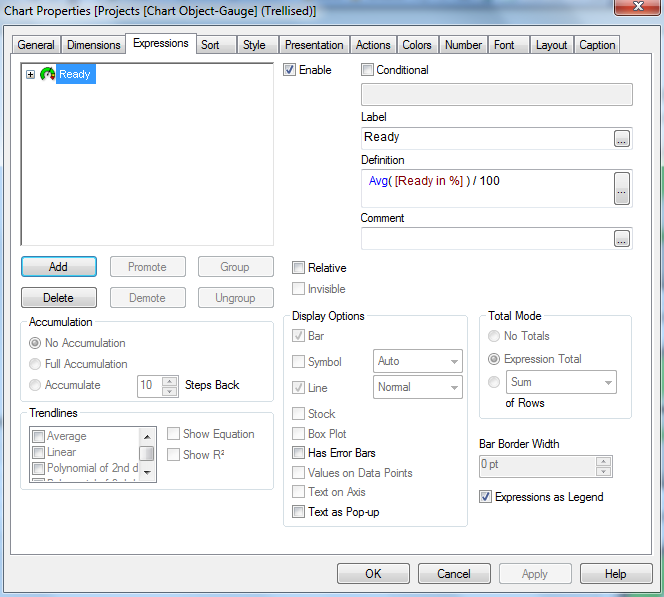Select the Sum of Rows radio button
The height and width of the screenshot is (597, 664).
pos(494,382)
